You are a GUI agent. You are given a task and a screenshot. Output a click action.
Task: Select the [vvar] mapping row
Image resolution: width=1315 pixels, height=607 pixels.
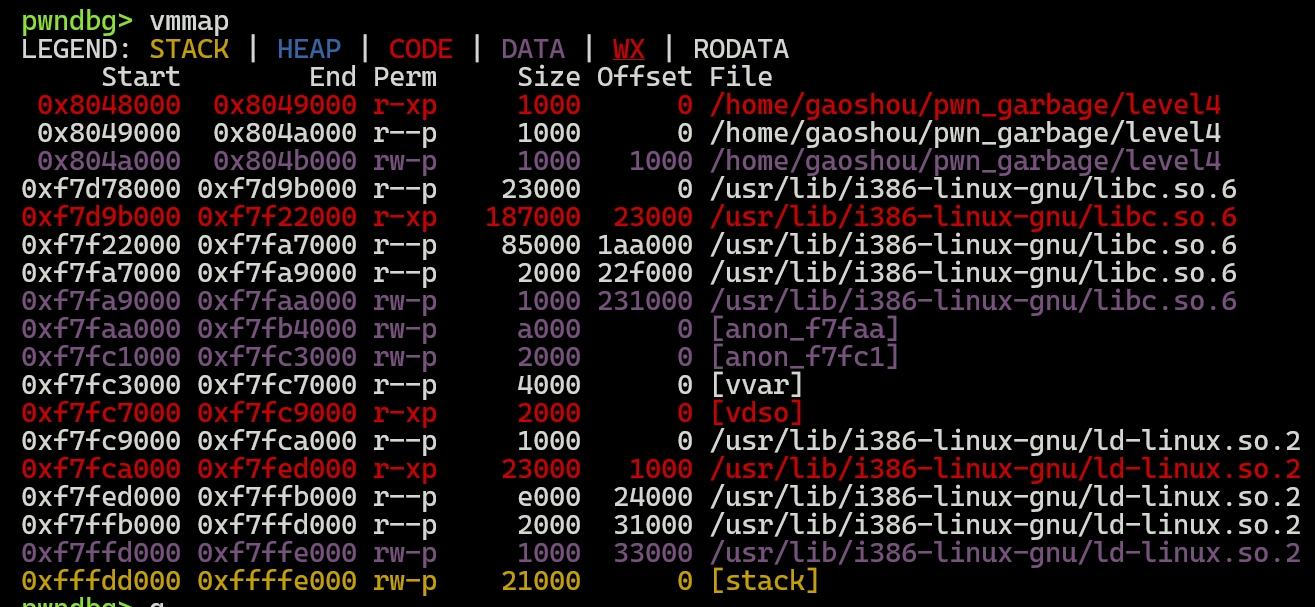pos(755,384)
